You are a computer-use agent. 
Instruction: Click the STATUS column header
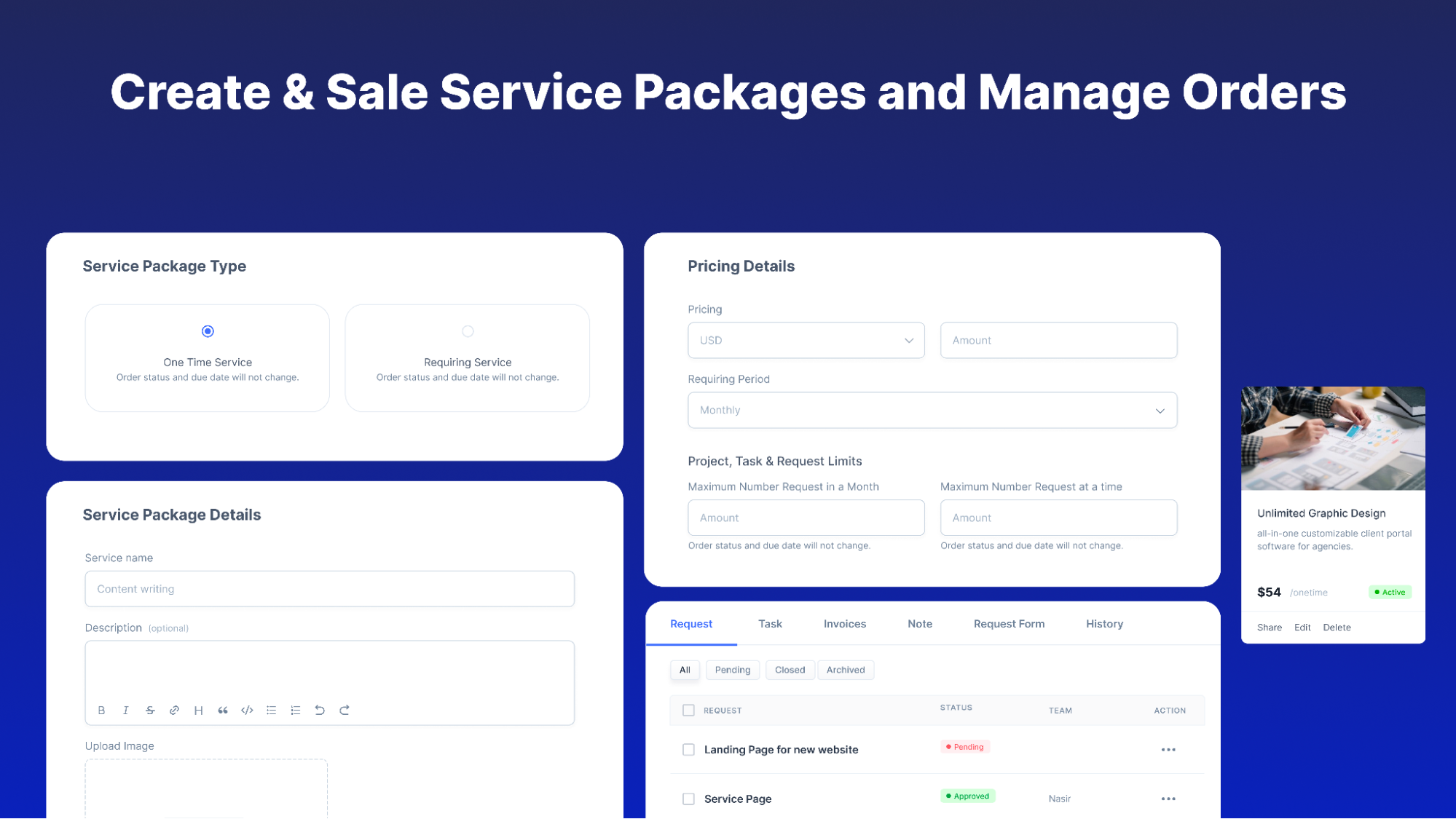[956, 708]
